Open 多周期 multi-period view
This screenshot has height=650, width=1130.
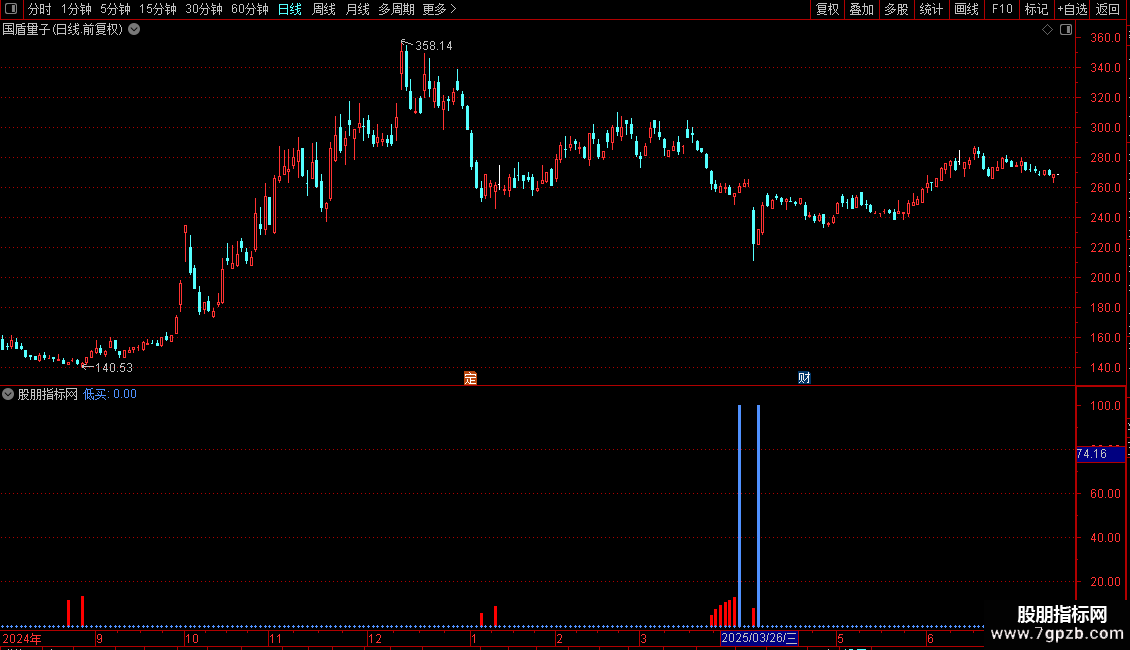[x=396, y=9]
